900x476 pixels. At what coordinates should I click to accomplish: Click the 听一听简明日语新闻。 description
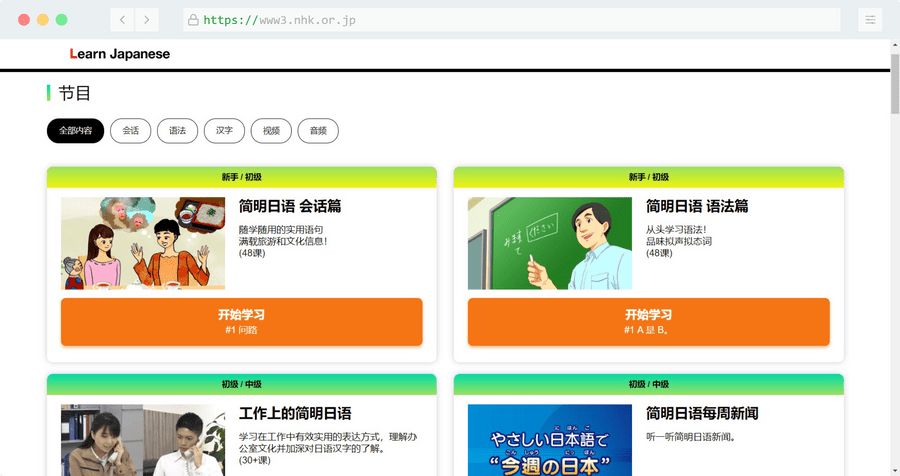690,437
